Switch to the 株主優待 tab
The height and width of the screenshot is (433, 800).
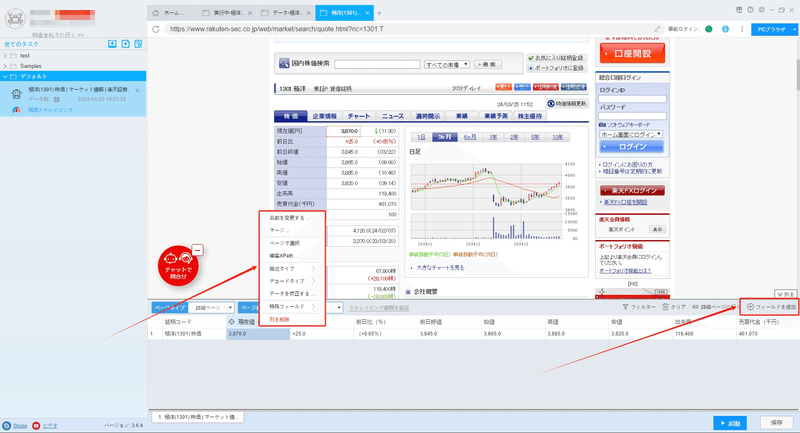530,116
